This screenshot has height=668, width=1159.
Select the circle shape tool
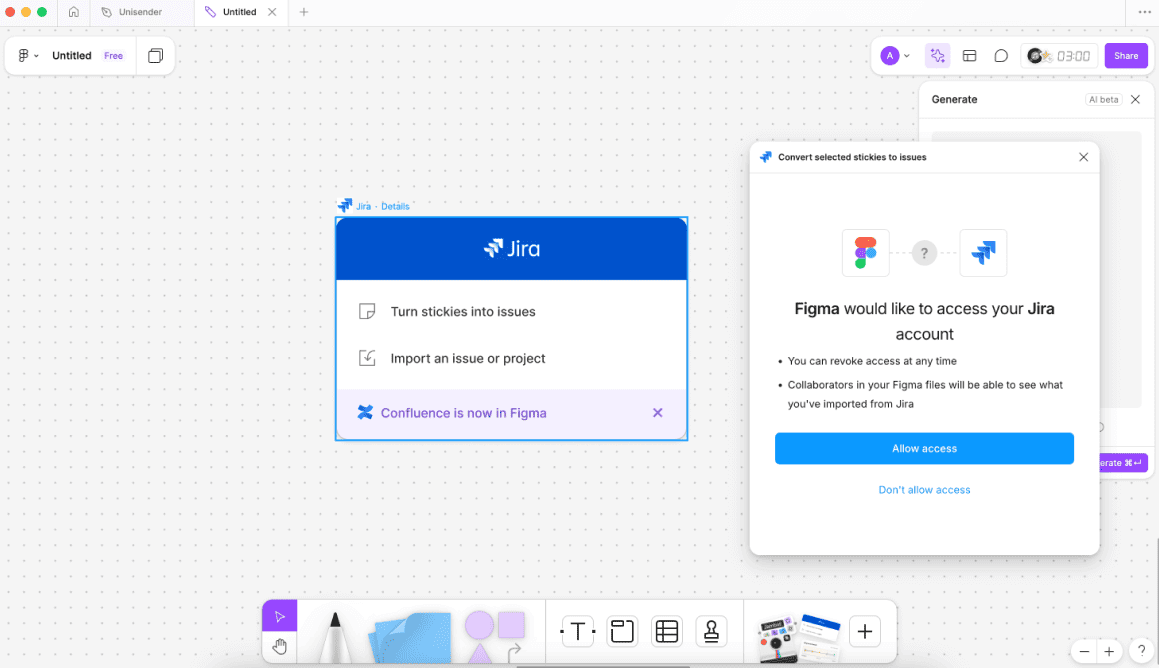coord(479,626)
